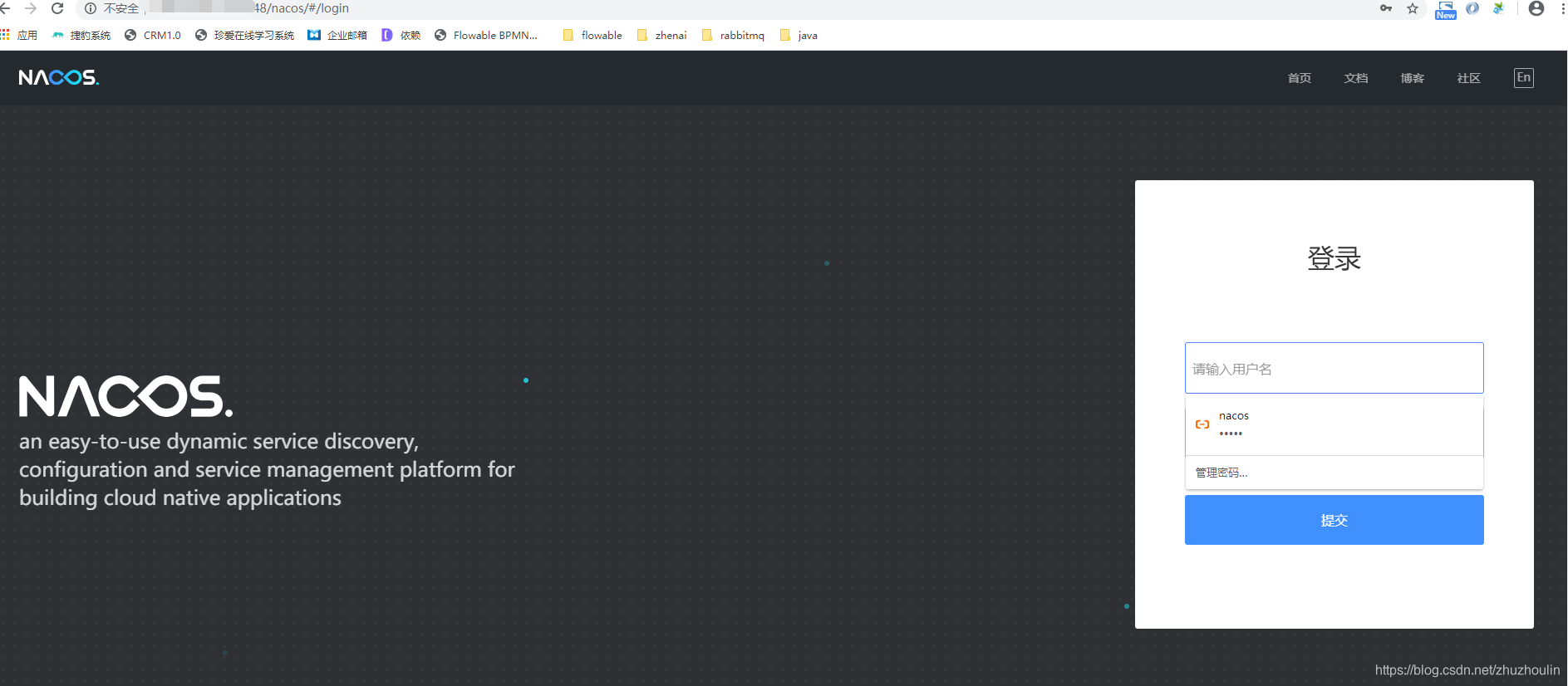The image size is (1568, 686).
Task: Open 管理密码 manage passwords option
Action: 1334,473
